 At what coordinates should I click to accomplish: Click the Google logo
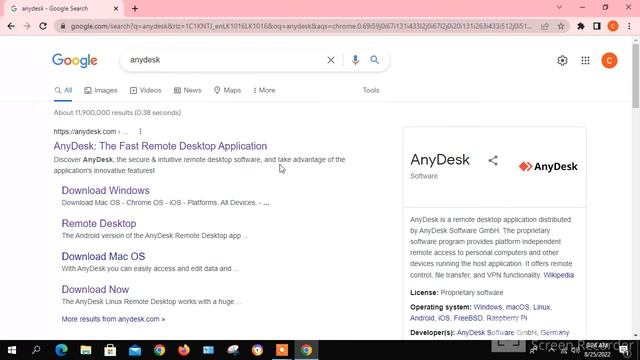click(75, 60)
